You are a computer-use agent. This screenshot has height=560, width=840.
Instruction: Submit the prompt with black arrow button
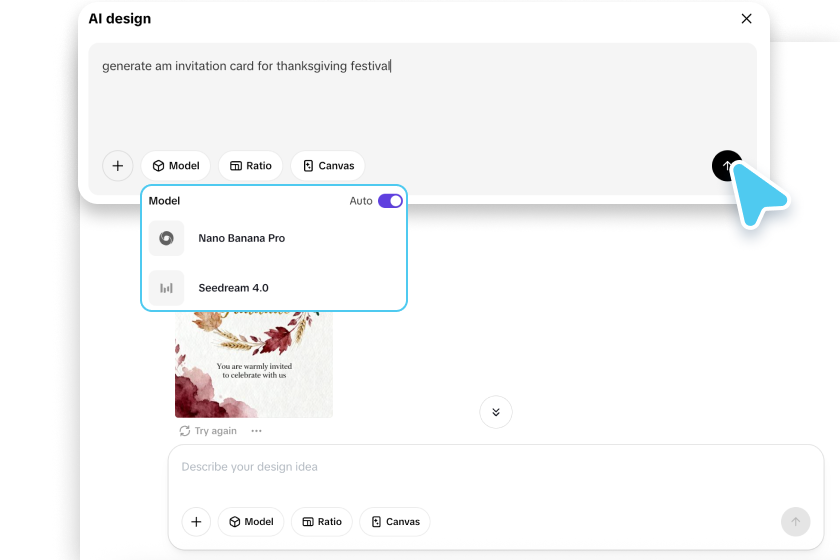(727, 166)
